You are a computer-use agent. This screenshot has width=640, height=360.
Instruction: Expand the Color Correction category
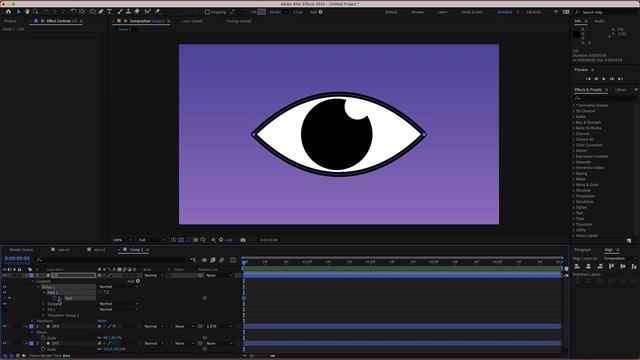[574, 145]
